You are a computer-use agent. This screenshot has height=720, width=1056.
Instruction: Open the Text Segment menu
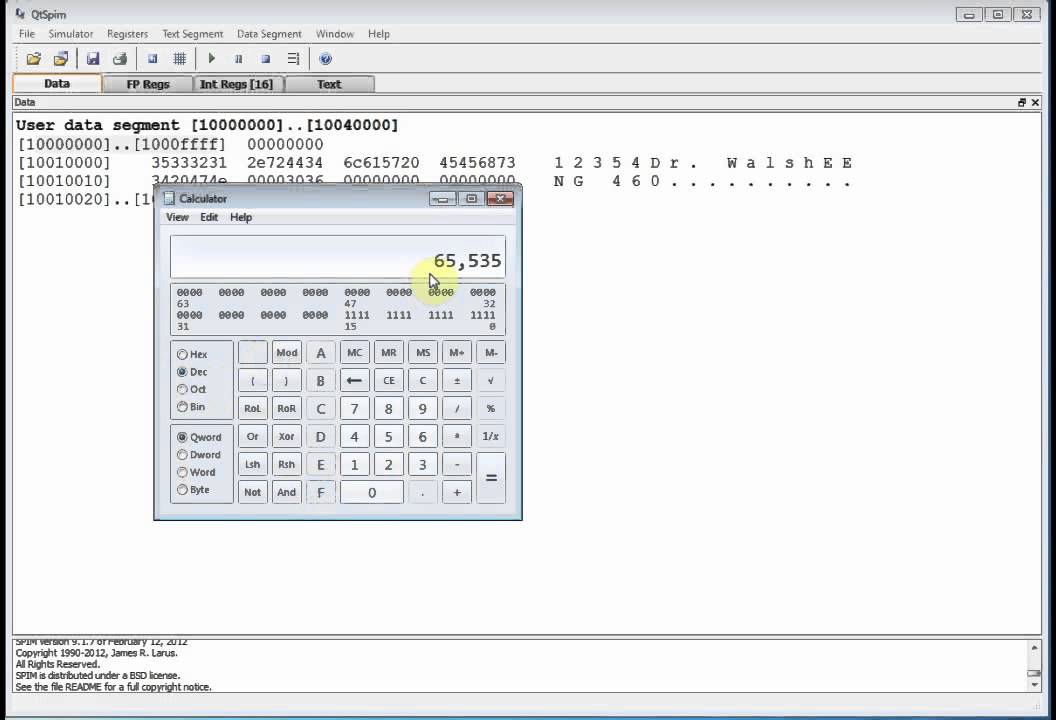[193, 34]
